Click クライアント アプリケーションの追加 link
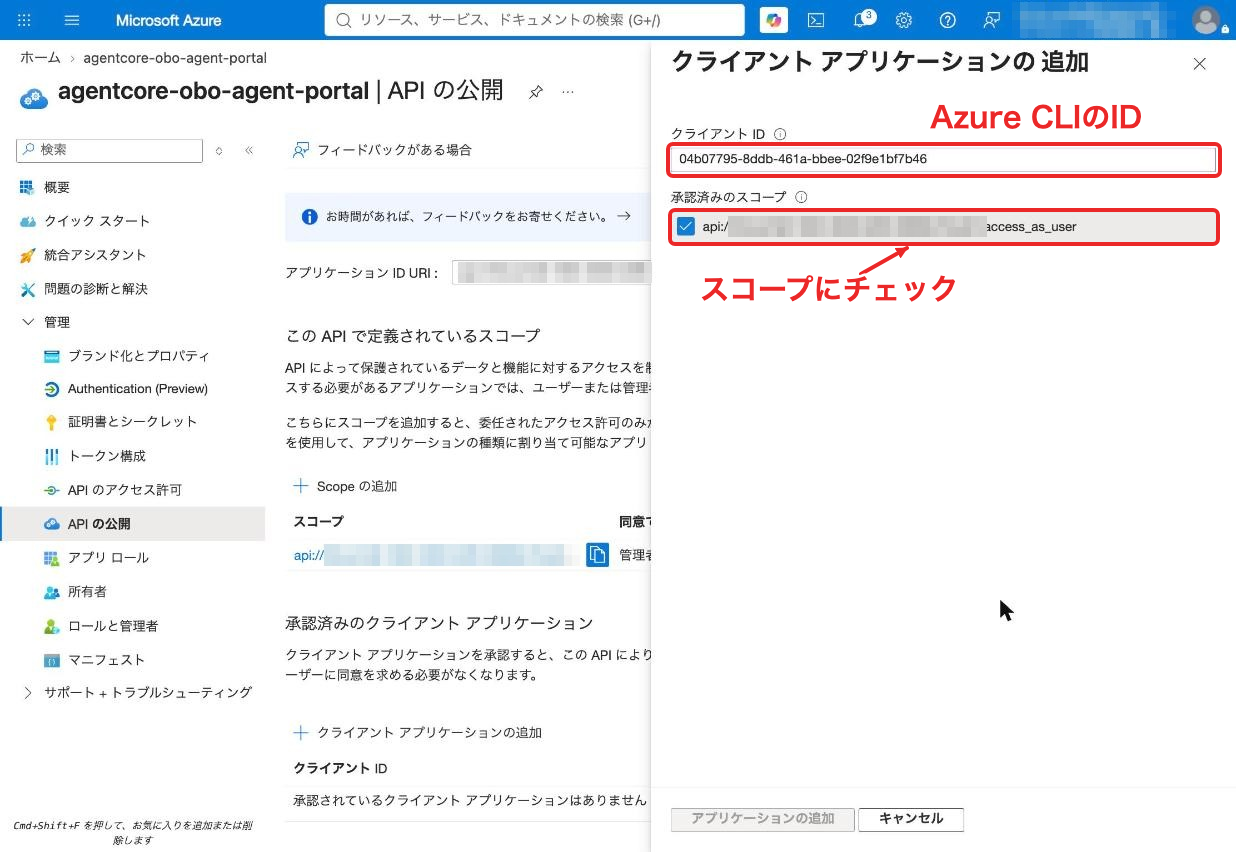Image resolution: width=1236 pixels, height=852 pixels. click(x=417, y=733)
